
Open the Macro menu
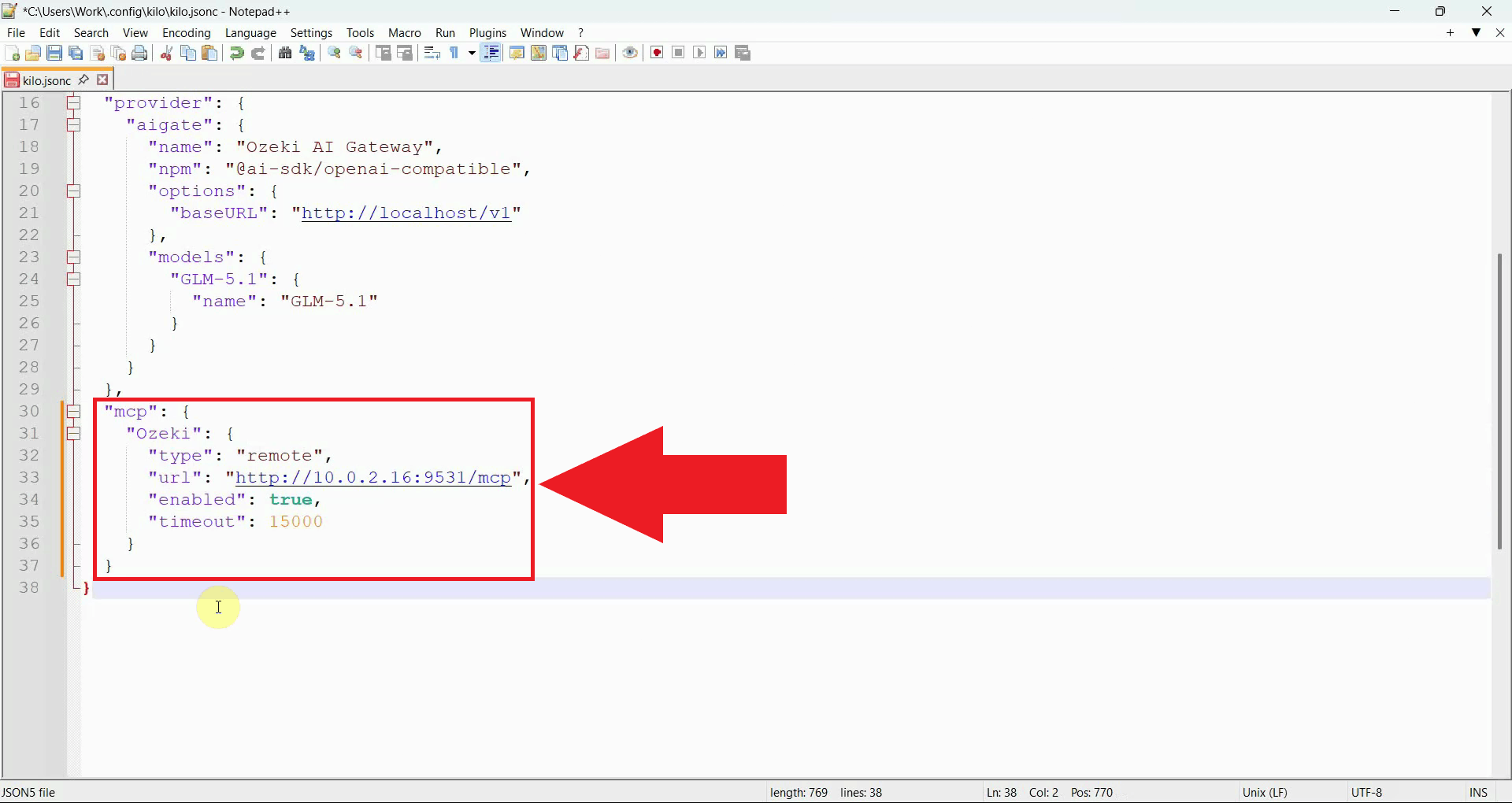click(x=405, y=32)
